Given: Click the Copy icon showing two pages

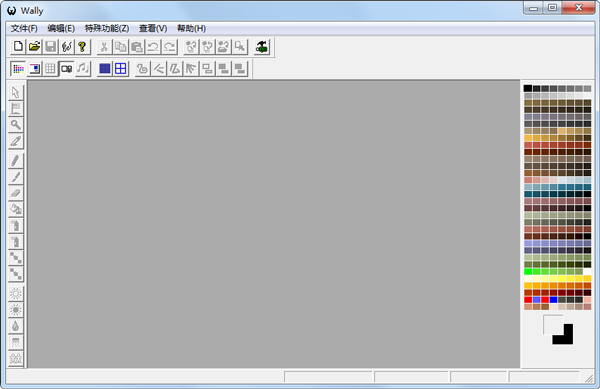Looking at the screenshot, I should point(121,47).
